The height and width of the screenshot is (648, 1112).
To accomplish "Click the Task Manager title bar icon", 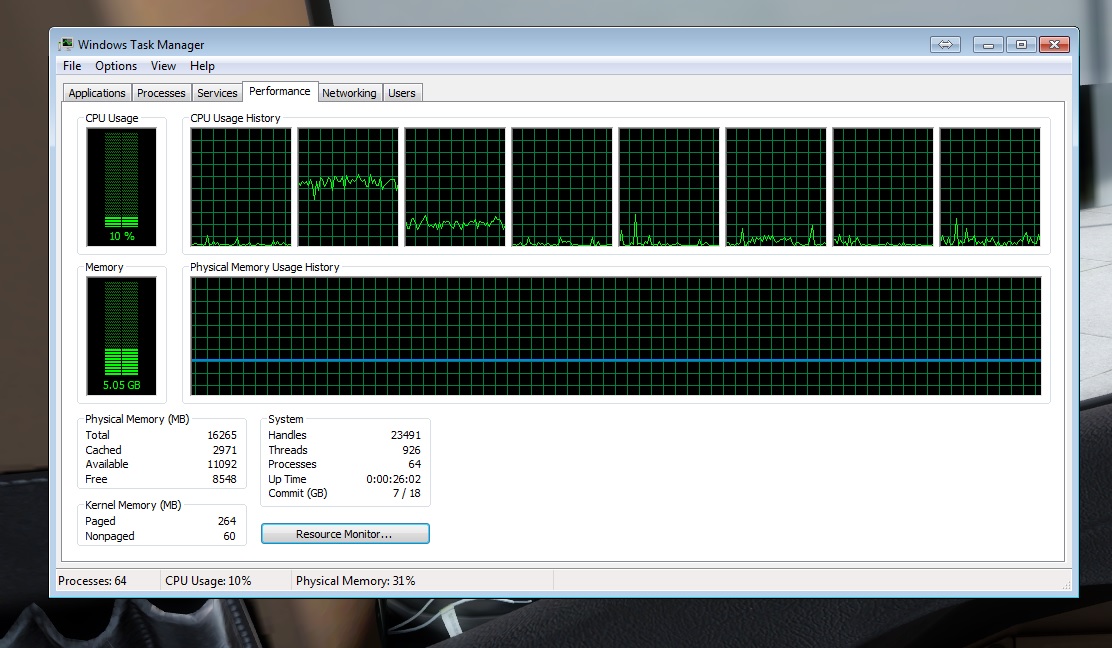I will (66, 44).
